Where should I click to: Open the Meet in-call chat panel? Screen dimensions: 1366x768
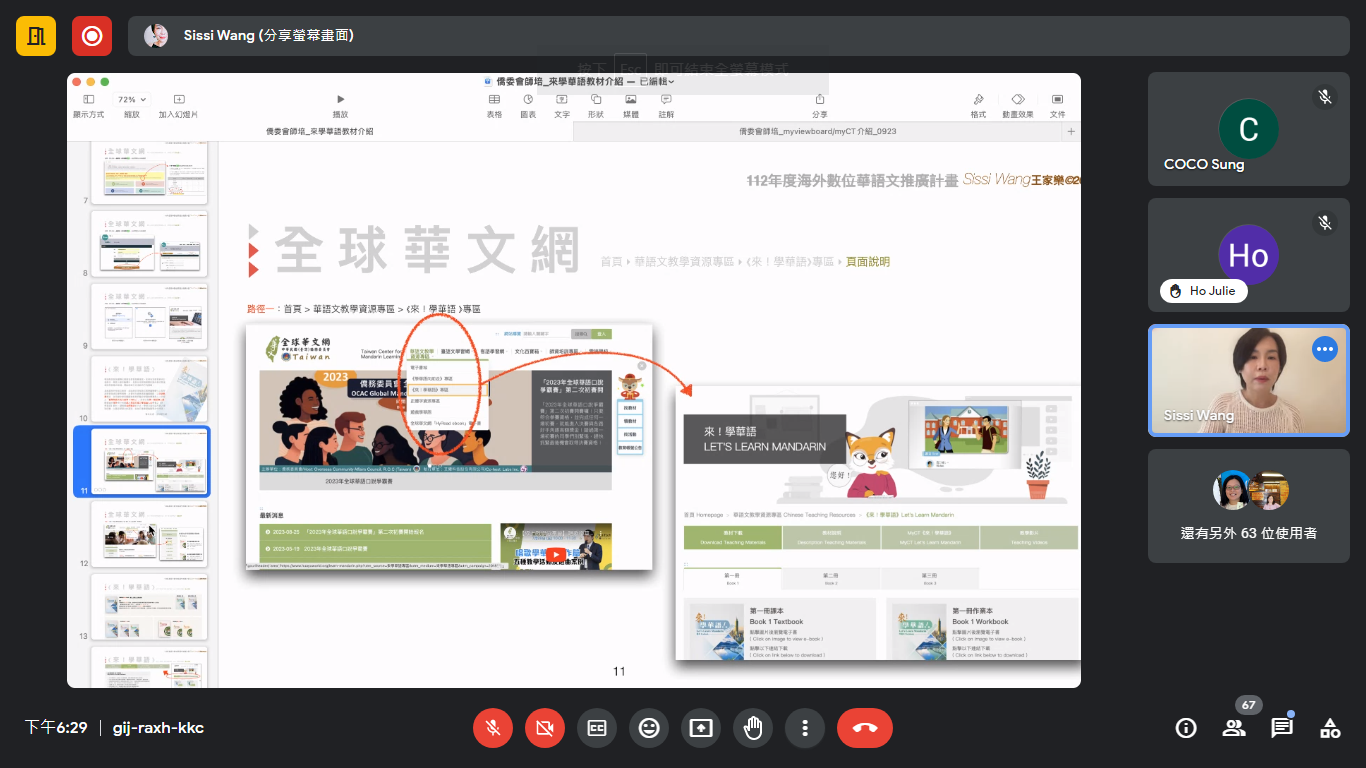pyautogui.click(x=1281, y=728)
